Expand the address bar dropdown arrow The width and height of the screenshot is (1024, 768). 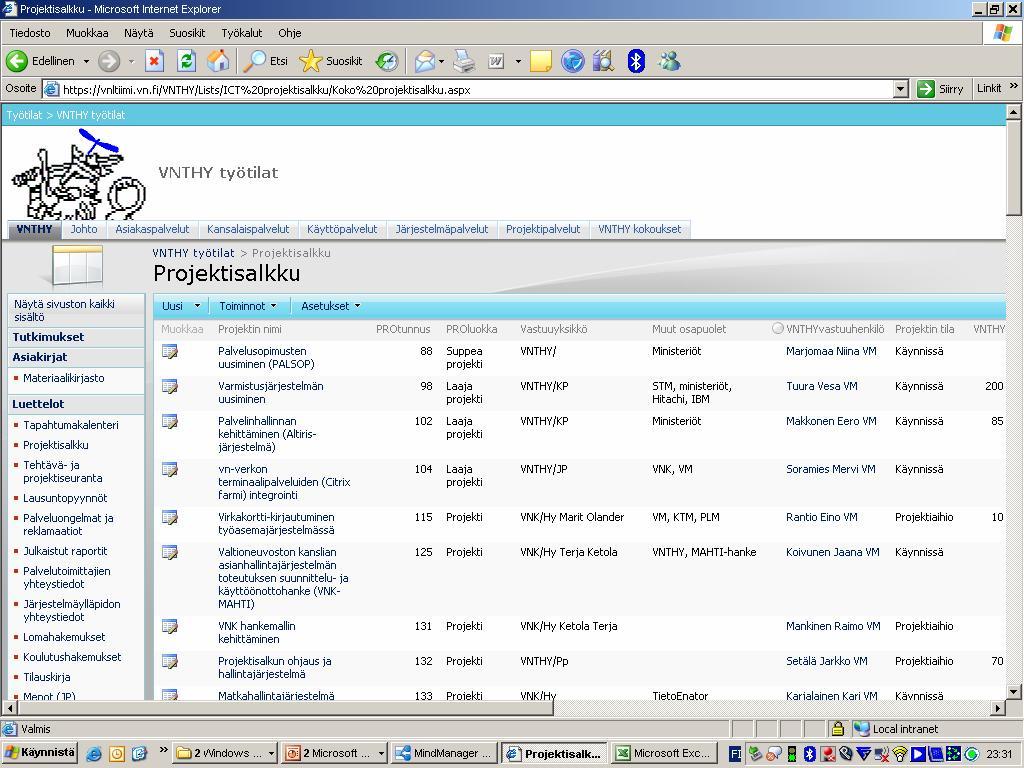tap(901, 89)
